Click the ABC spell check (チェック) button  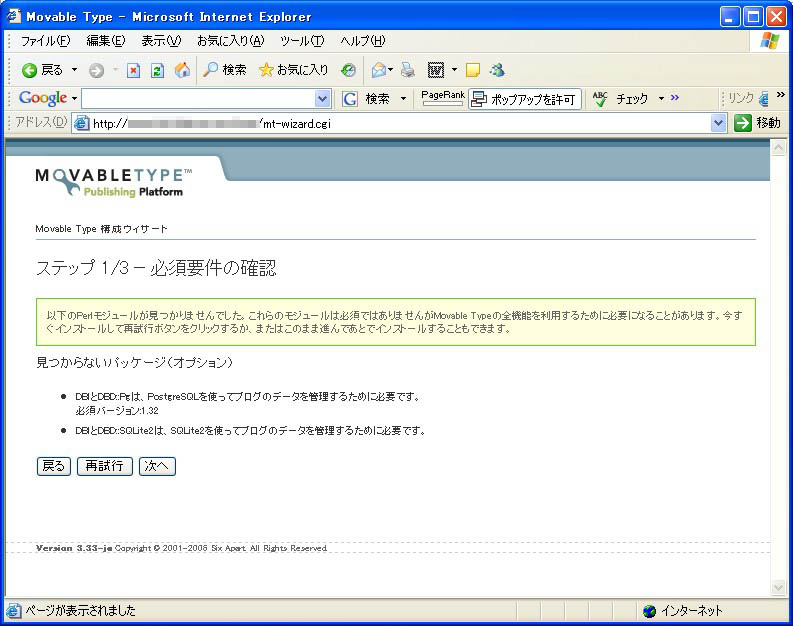(x=620, y=99)
